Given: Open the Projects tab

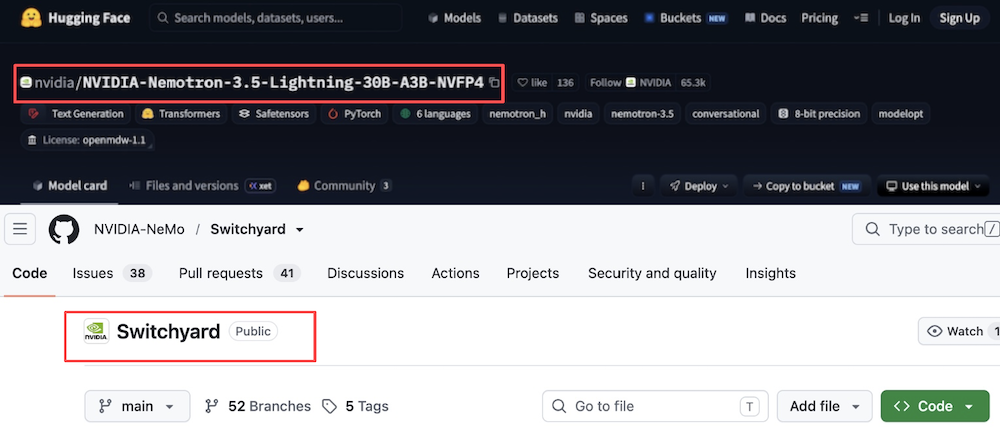Looking at the screenshot, I should [x=533, y=273].
